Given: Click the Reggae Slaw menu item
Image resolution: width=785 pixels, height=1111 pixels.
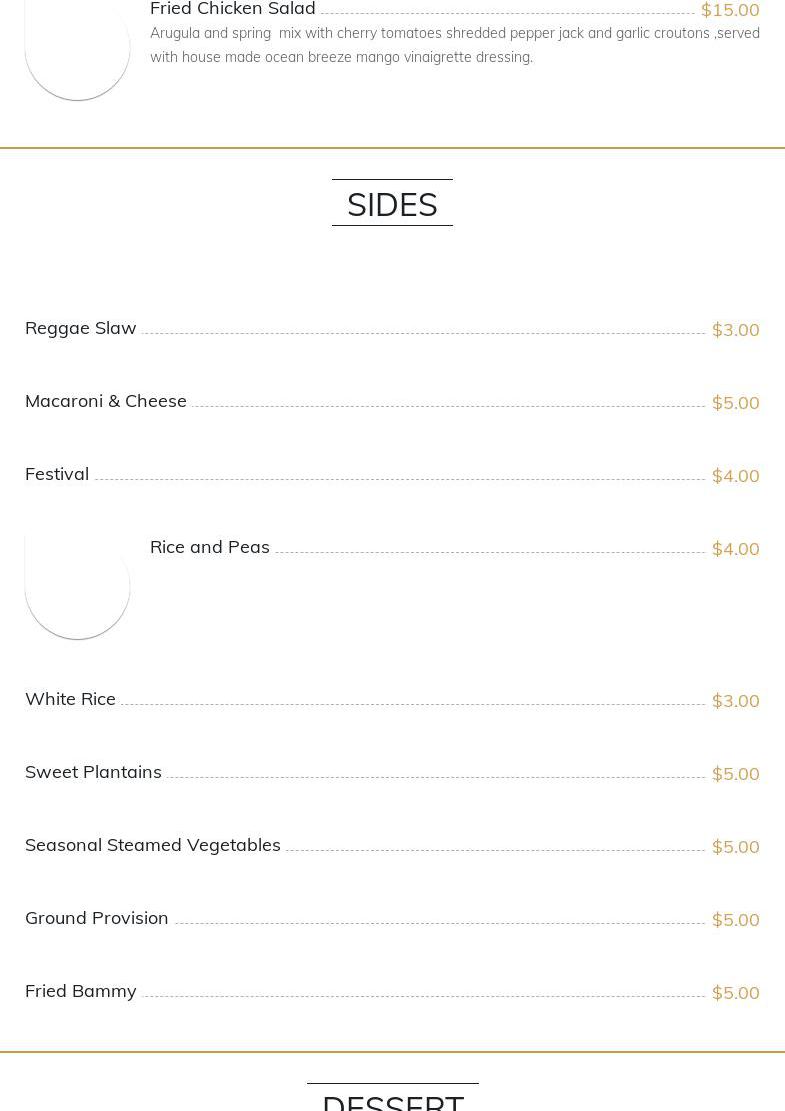Looking at the screenshot, I should [81, 328].
